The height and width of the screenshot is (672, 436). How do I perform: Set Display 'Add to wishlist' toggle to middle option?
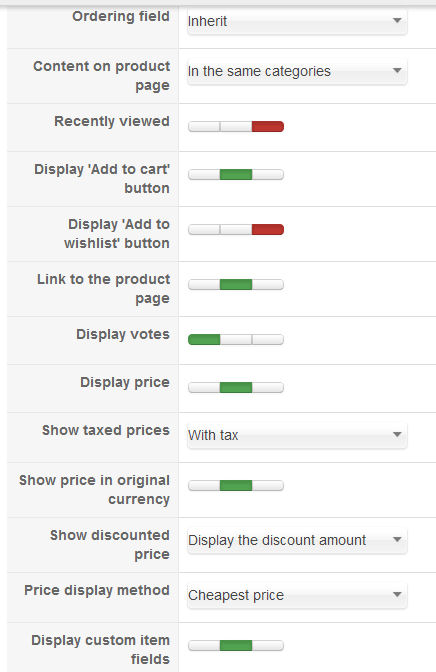[236, 229]
